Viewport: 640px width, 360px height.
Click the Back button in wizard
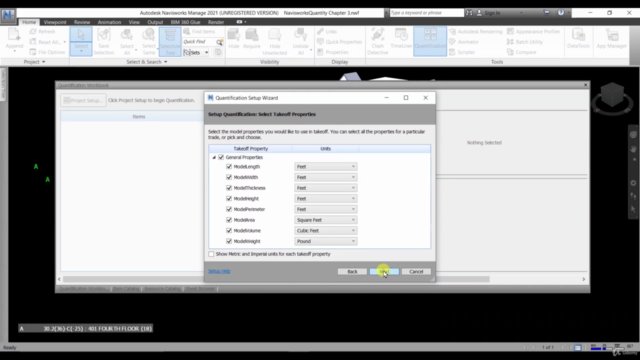(x=352, y=271)
